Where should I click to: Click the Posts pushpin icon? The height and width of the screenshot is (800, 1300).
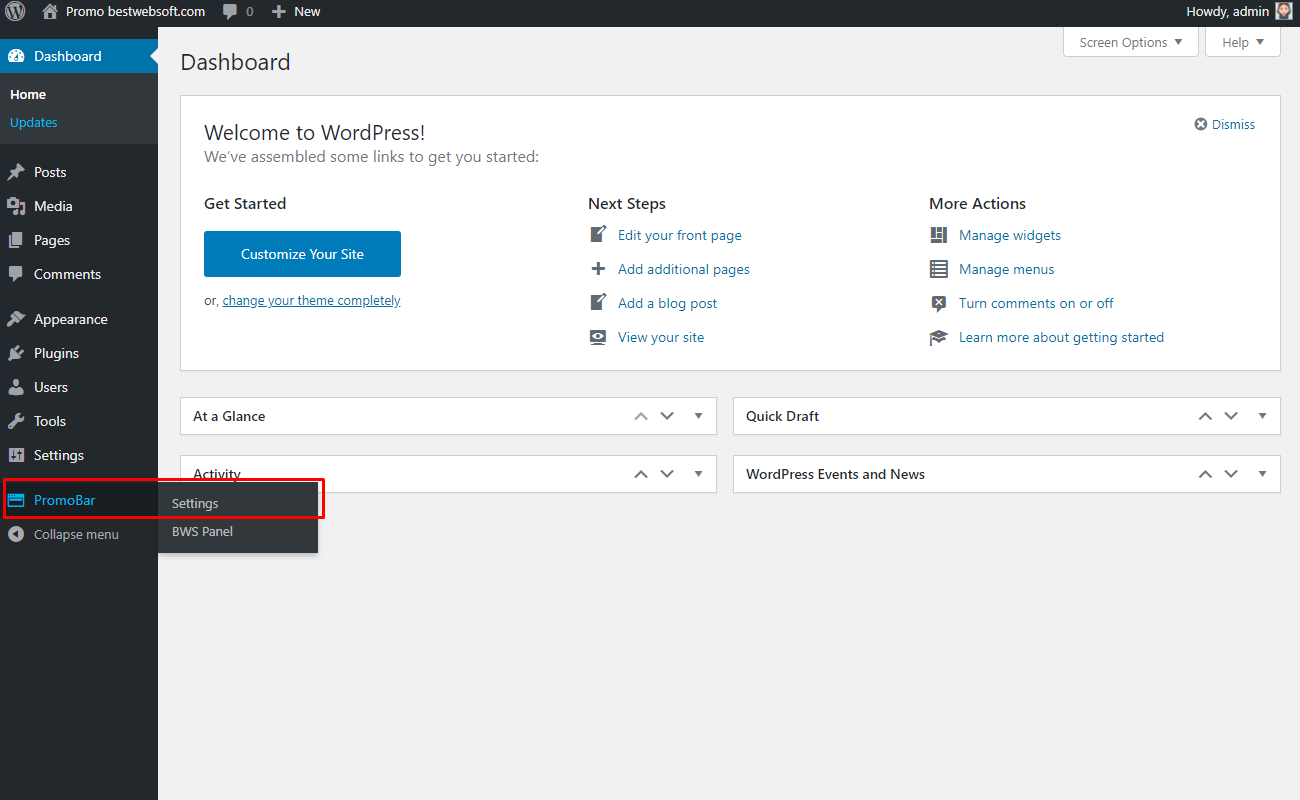coord(16,172)
